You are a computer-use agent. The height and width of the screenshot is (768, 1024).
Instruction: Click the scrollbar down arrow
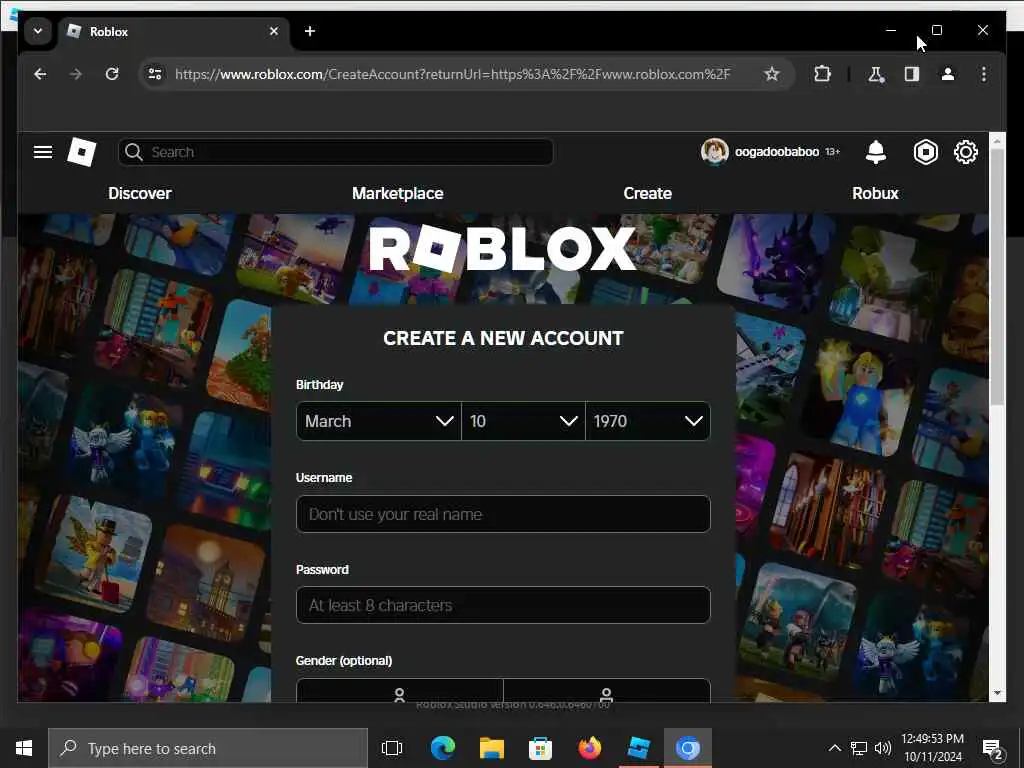(x=997, y=693)
